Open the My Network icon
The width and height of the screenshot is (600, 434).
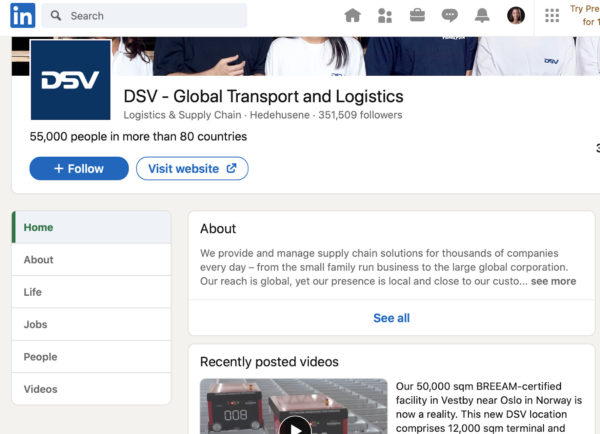point(385,16)
